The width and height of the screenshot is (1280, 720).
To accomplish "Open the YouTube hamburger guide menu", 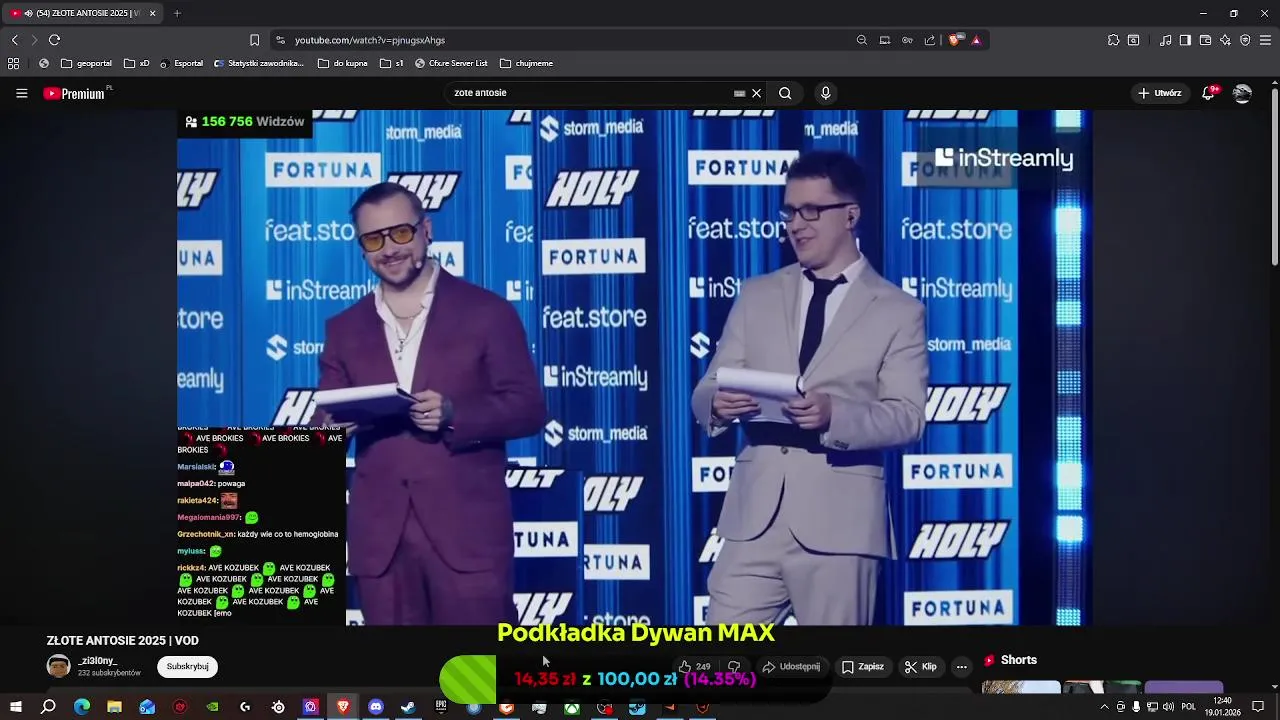I will pos(21,93).
